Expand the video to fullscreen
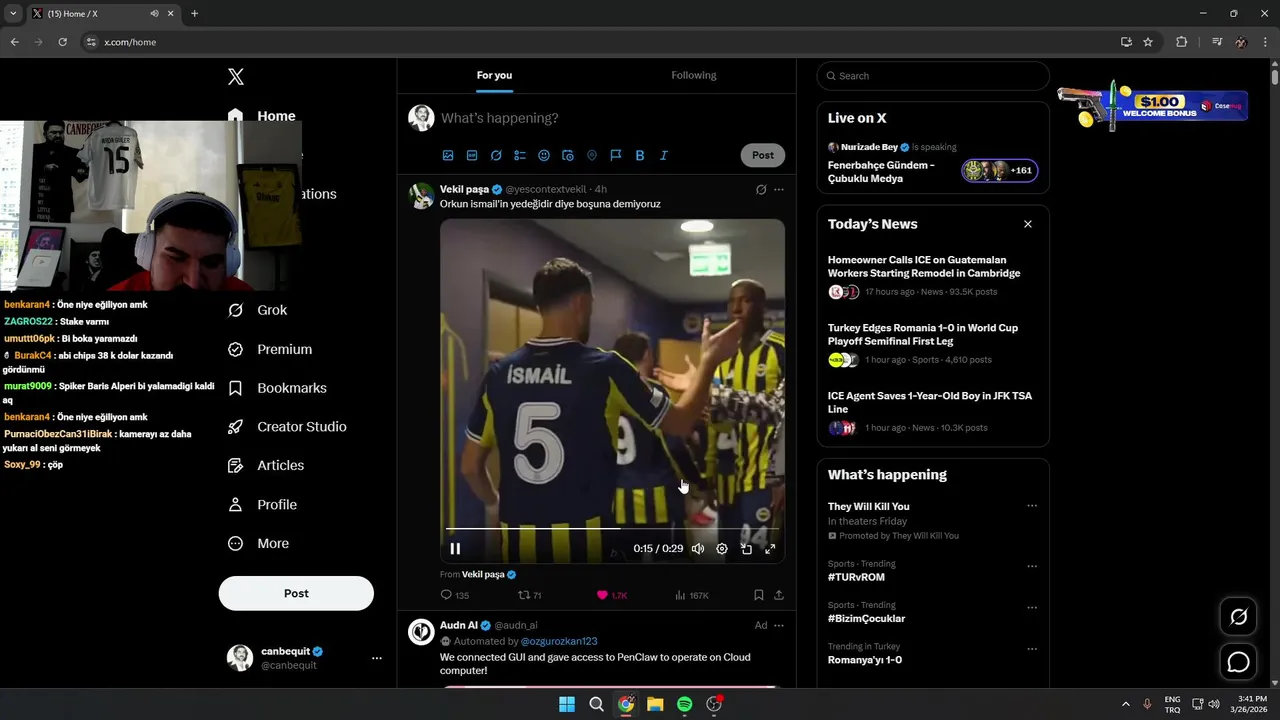Viewport: 1280px width, 720px height. pos(770,548)
